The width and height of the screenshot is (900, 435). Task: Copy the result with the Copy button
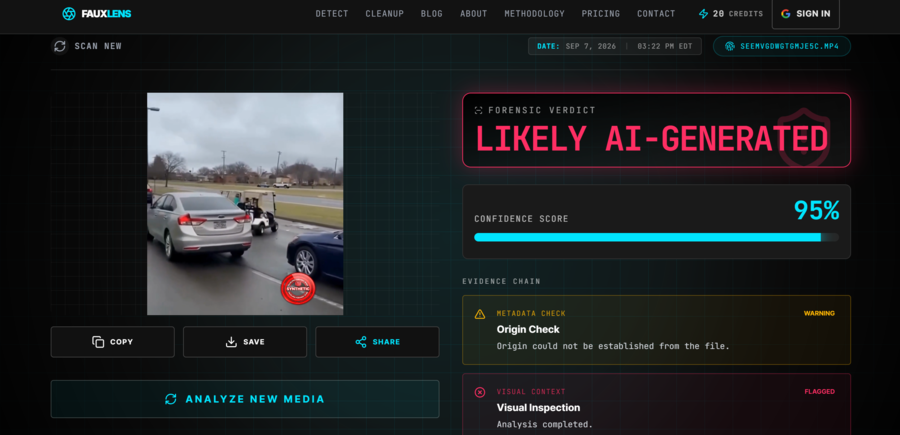point(112,341)
